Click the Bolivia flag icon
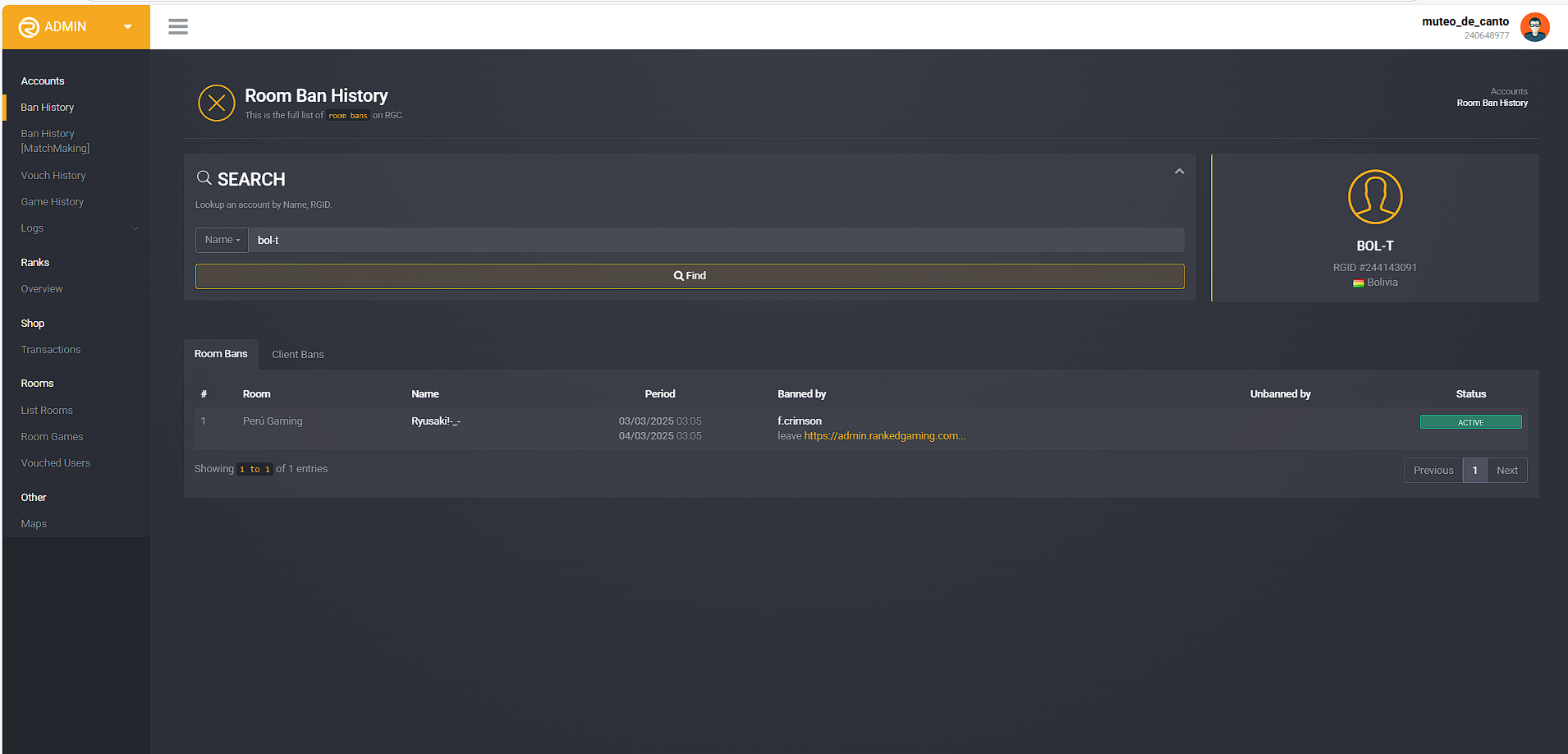Image resolution: width=1568 pixels, height=754 pixels. click(1358, 283)
